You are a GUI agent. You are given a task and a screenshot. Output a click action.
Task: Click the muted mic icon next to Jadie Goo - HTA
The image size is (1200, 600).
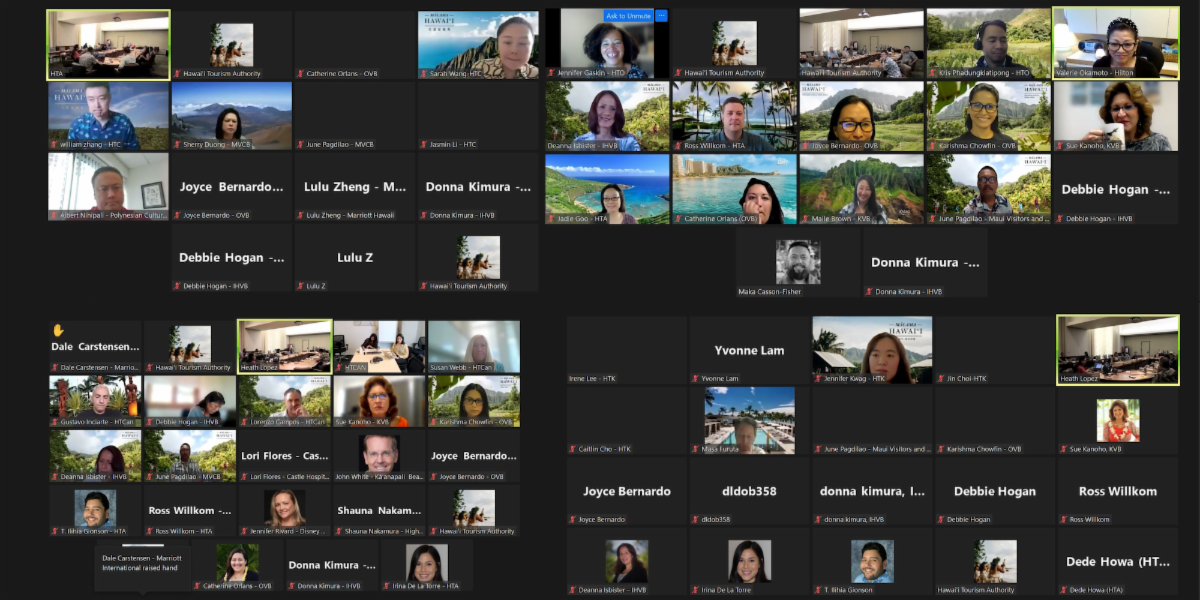pos(551,218)
